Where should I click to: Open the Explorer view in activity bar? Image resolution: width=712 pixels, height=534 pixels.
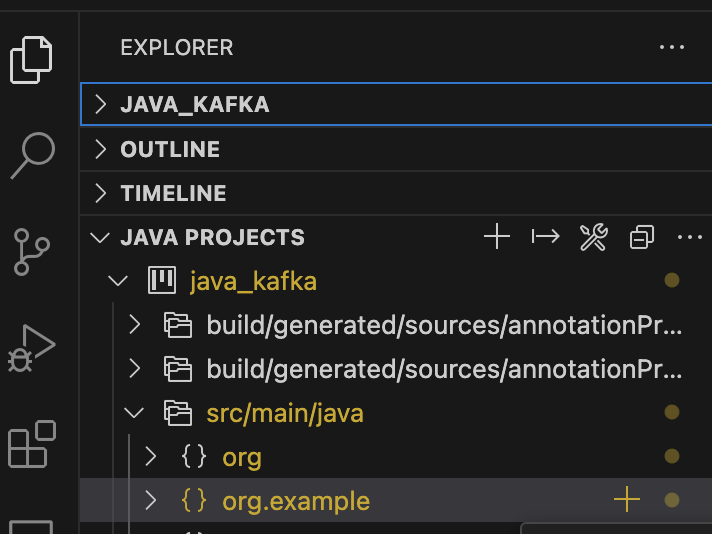click(31, 60)
